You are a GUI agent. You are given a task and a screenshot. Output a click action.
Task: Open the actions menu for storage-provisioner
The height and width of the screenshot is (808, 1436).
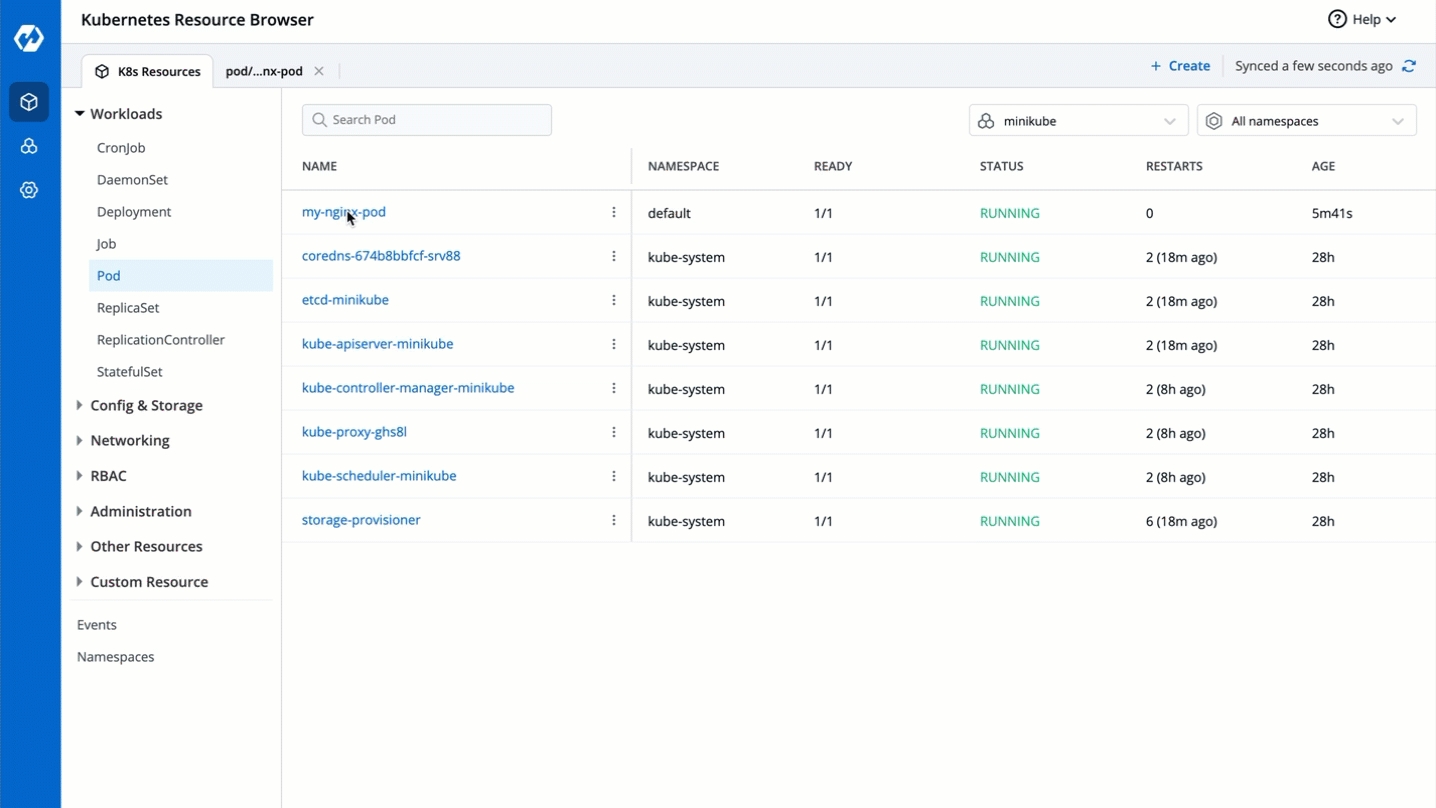point(614,520)
